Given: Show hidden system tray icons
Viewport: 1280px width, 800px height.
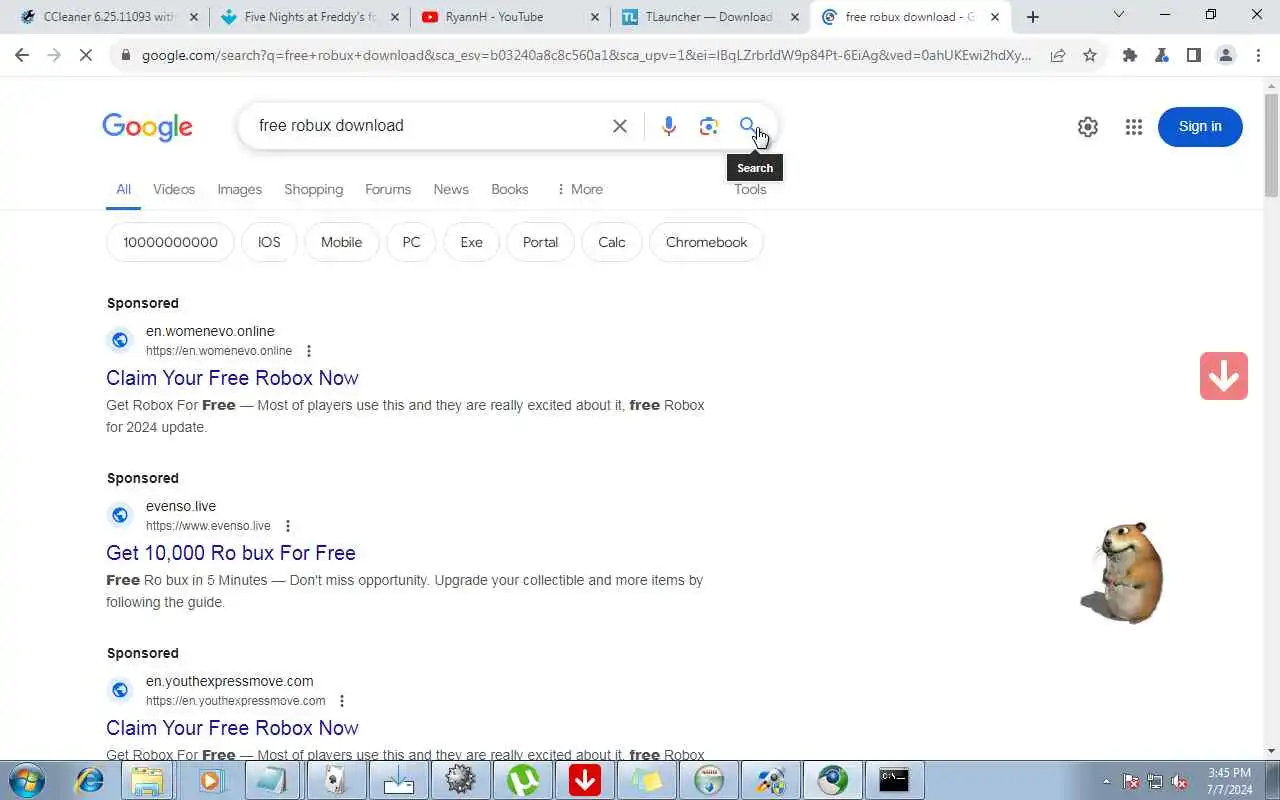Looking at the screenshot, I should point(1106,781).
